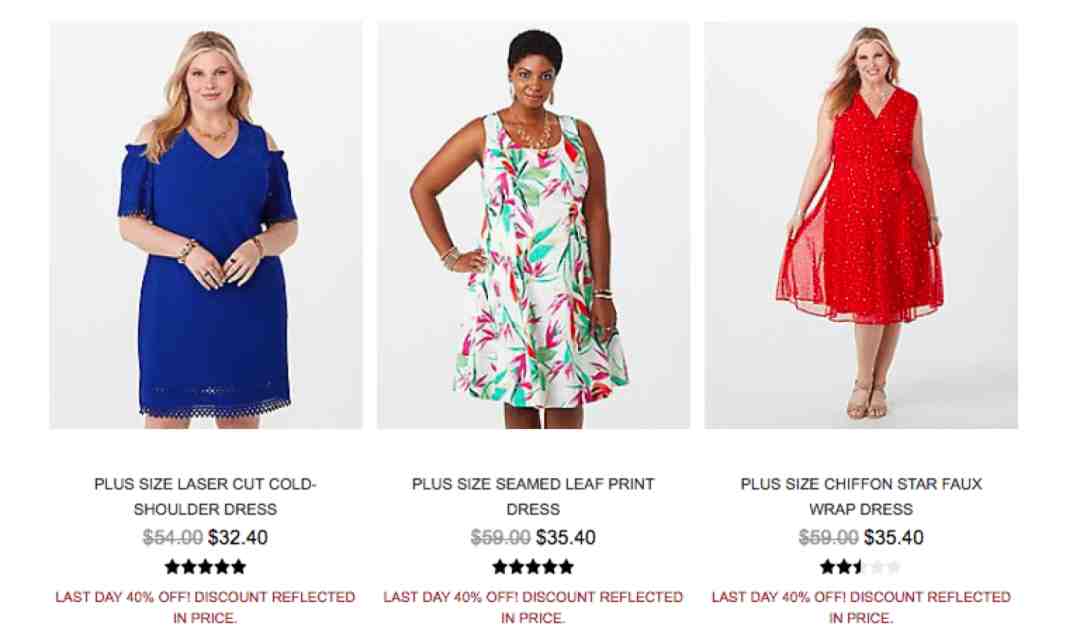
Task: Open the five-star rating under the cold-shoulder dress
Action: [205, 567]
